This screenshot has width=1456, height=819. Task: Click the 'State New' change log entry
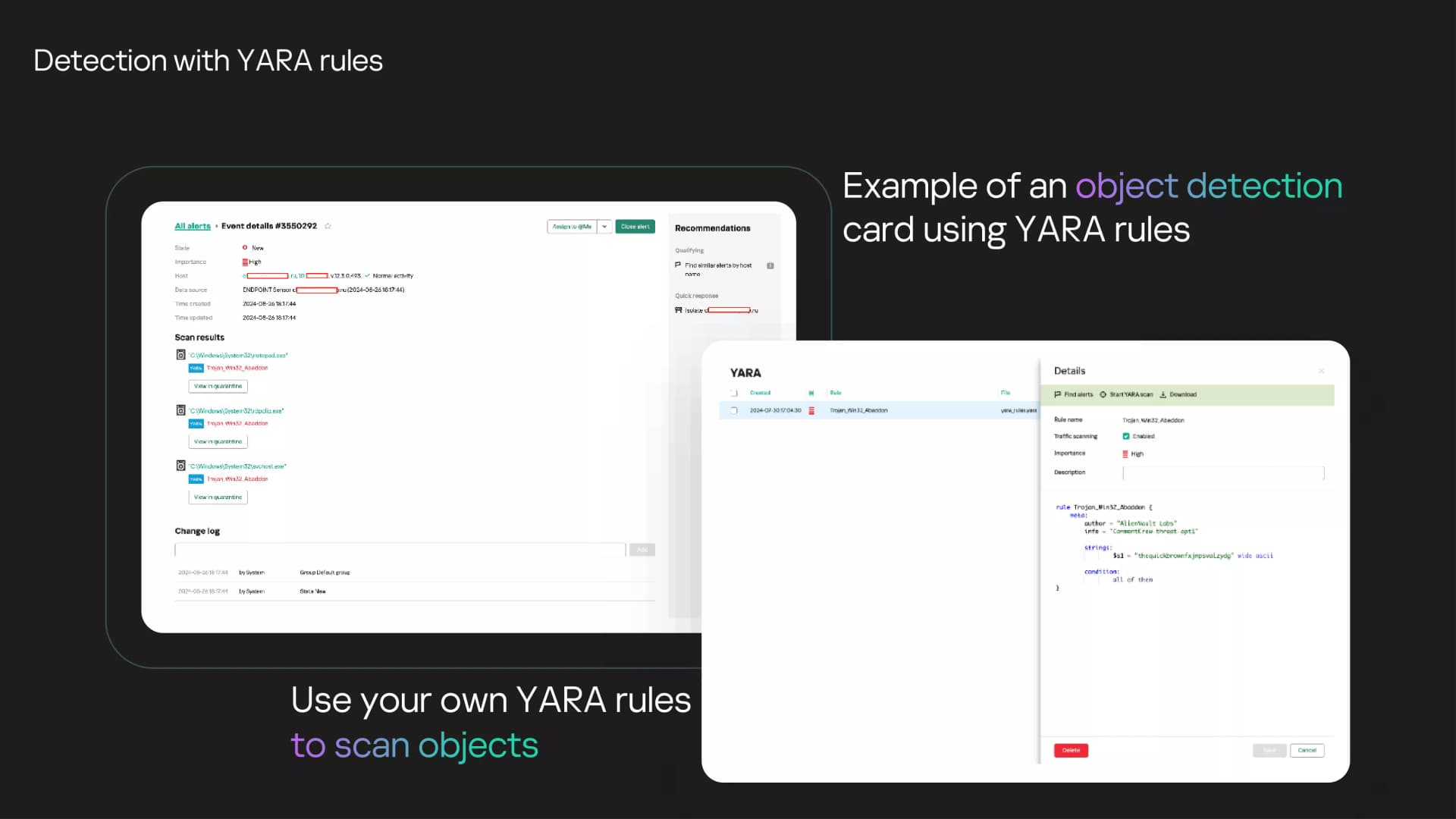(312, 591)
